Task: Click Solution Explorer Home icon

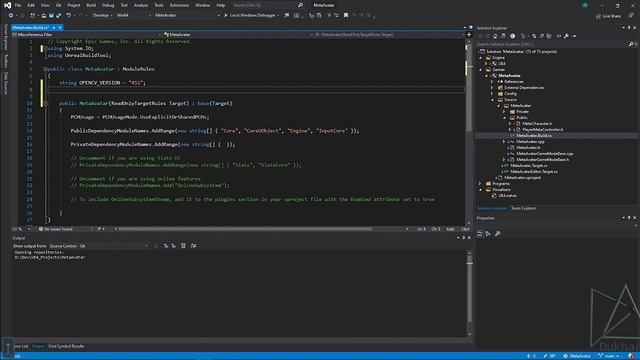Action: pos(495,36)
